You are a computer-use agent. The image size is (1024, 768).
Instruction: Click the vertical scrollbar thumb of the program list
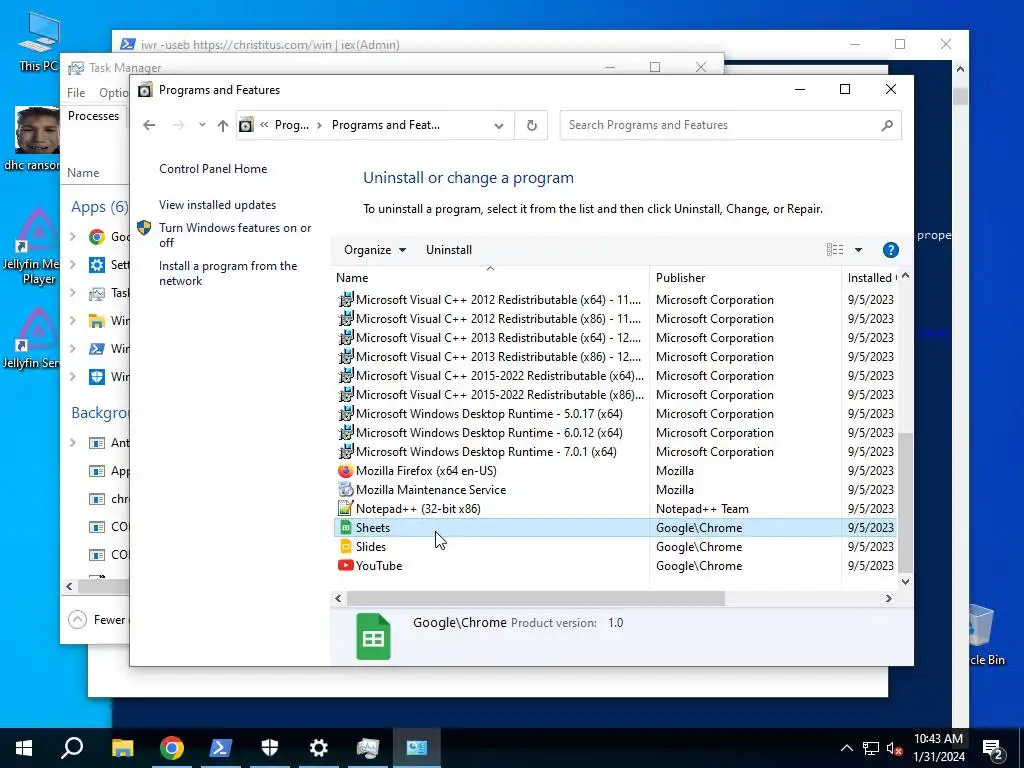(905, 502)
